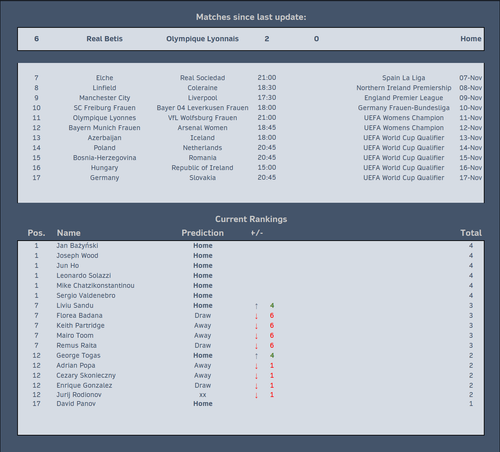Click the 07-Nov date
The width and height of the screenshot is (500, 452).
470,78
